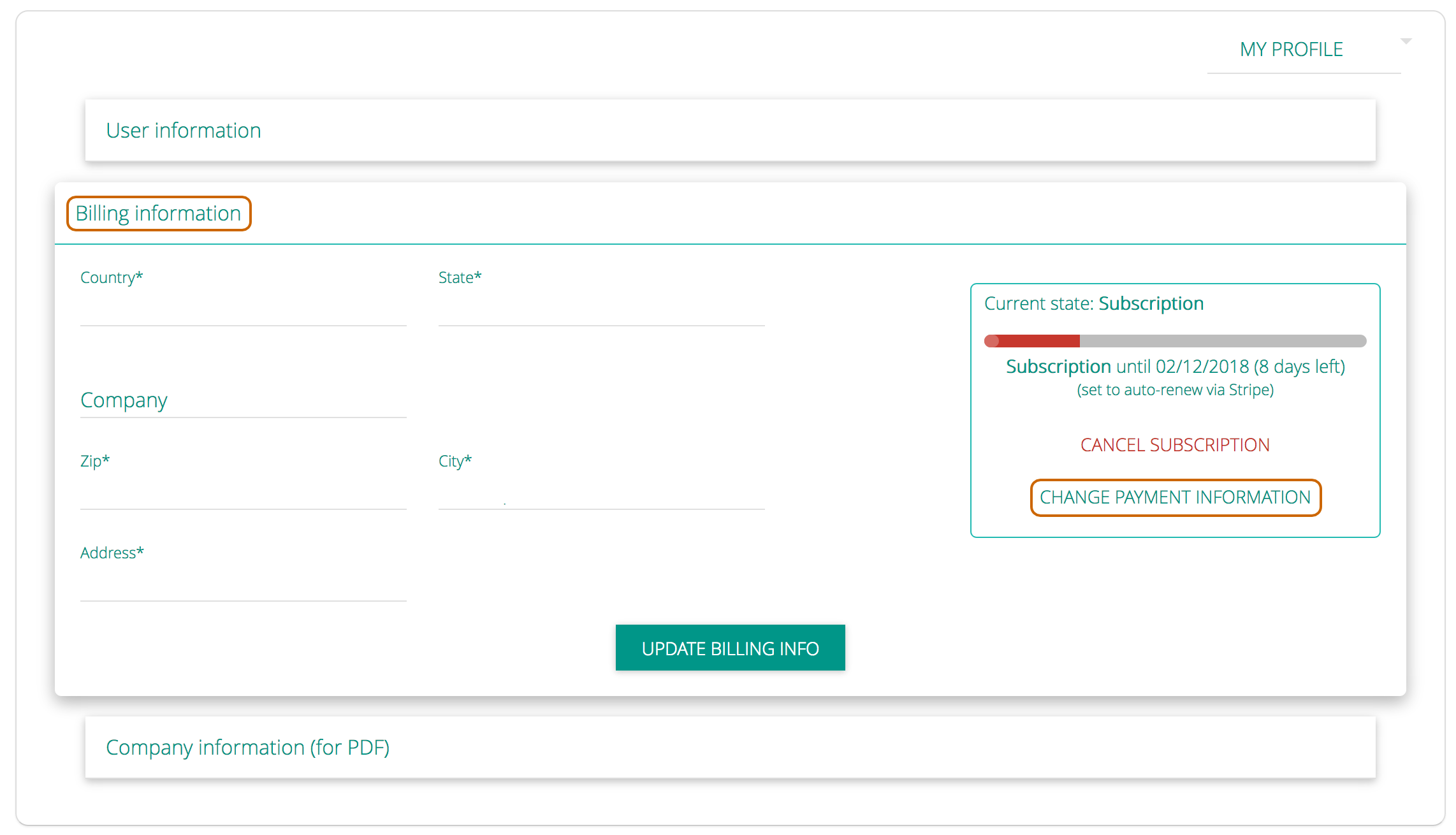Expand the User information panel

click(x=731, y=130)
